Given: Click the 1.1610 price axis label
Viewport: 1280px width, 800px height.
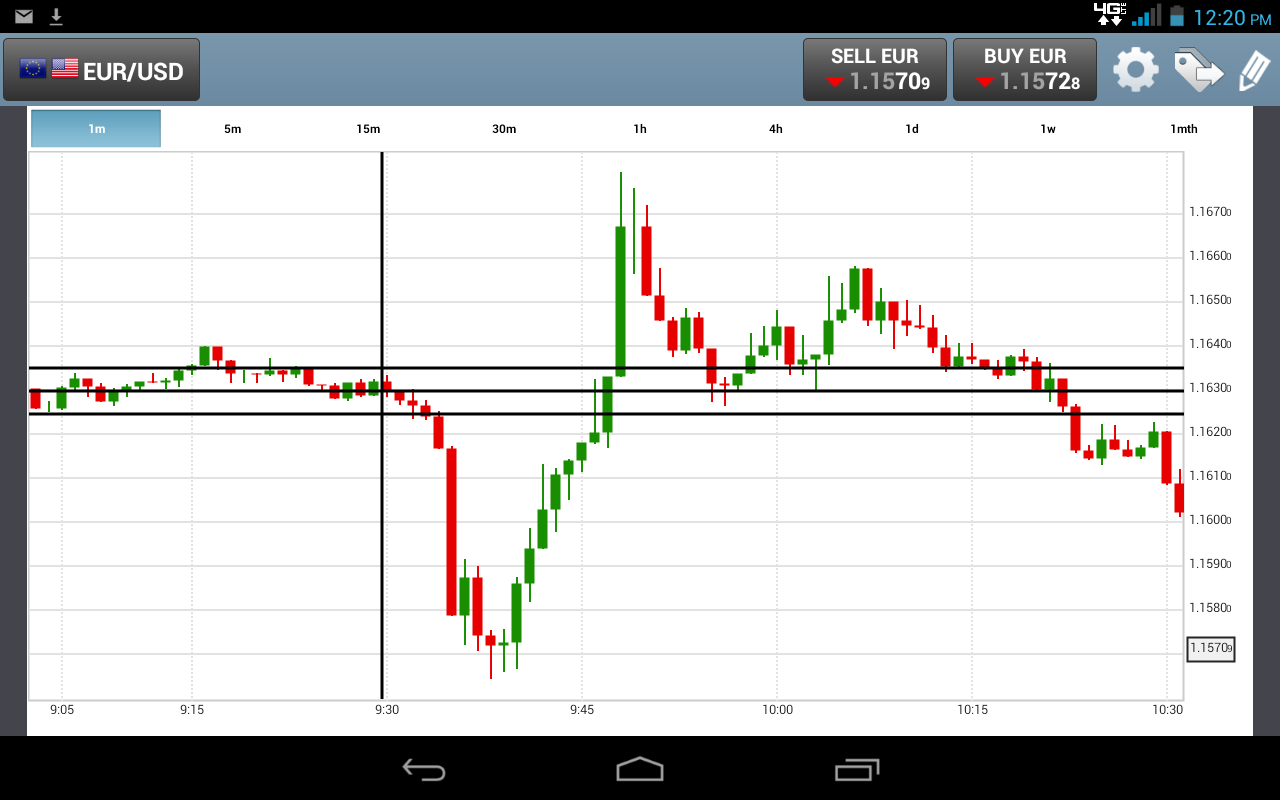Looking at the screenshot, I should tap(1210, 476).
